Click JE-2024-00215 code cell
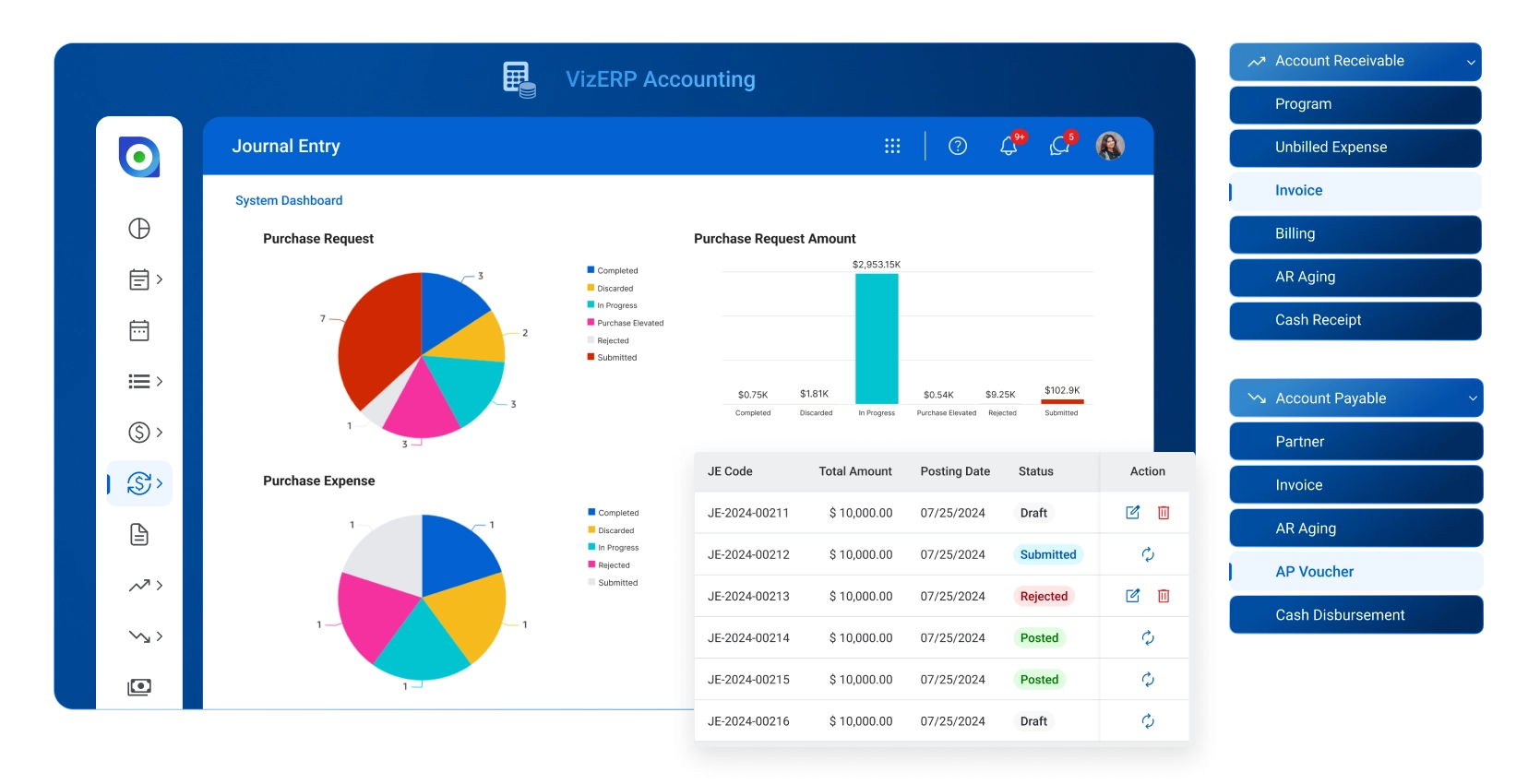Viewport: 1528px width, 784px height. [748, 680]
